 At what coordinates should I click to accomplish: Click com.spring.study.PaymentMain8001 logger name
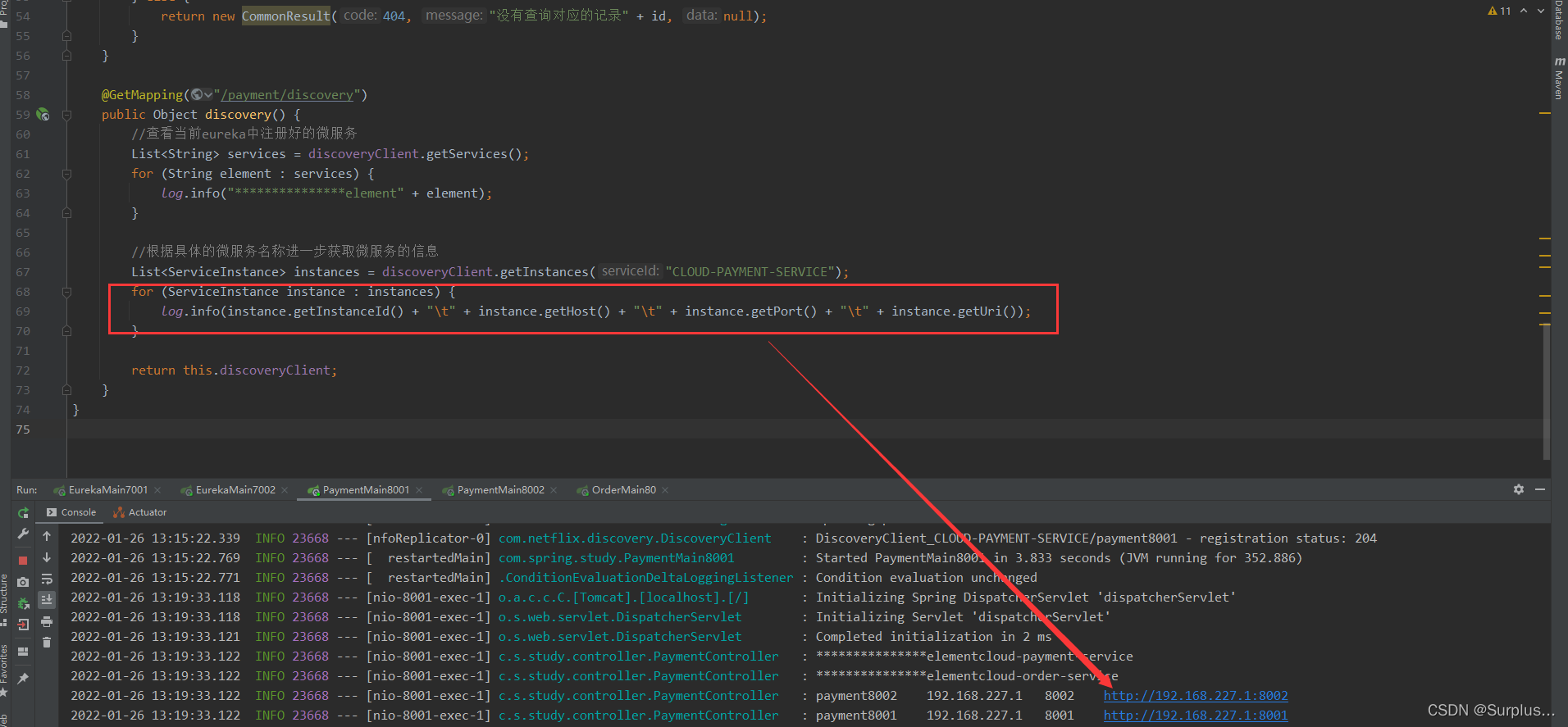click(x=617, y=558)
